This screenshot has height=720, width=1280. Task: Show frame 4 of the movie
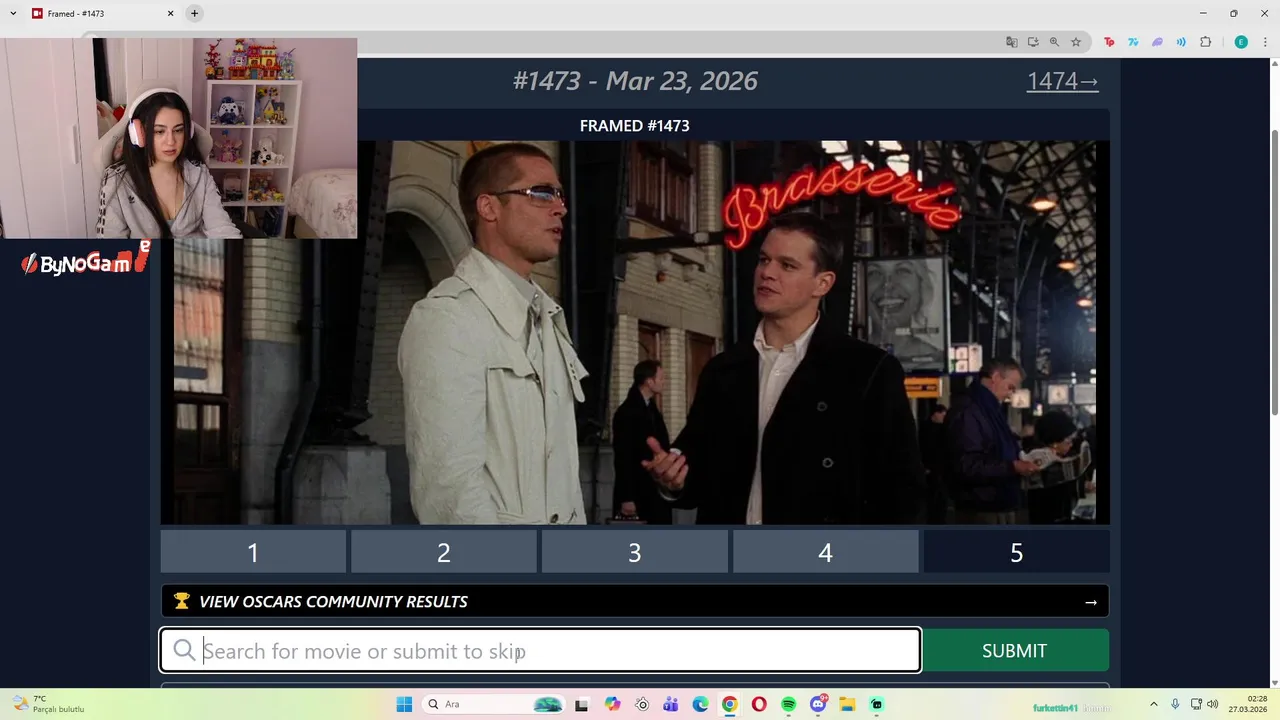click(825, 552)
